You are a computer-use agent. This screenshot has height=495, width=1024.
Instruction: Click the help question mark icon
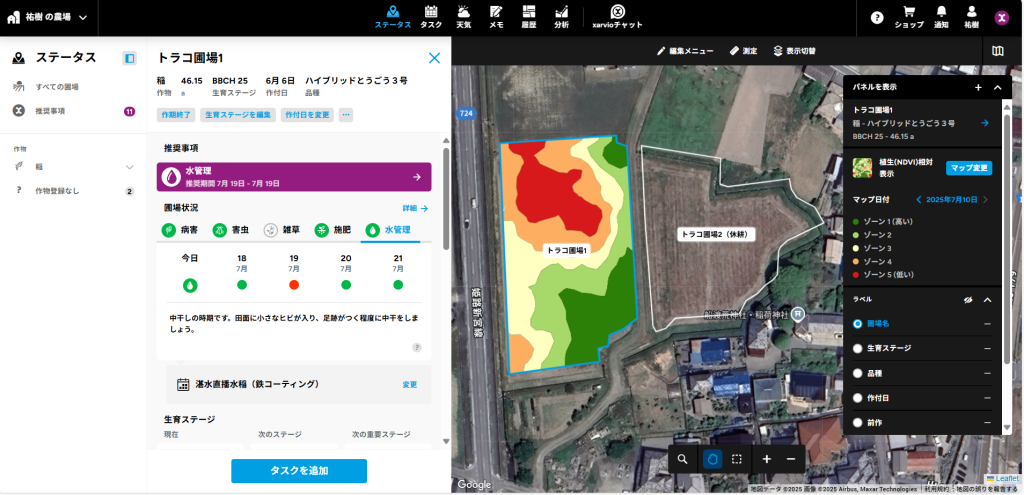(877, 17)
